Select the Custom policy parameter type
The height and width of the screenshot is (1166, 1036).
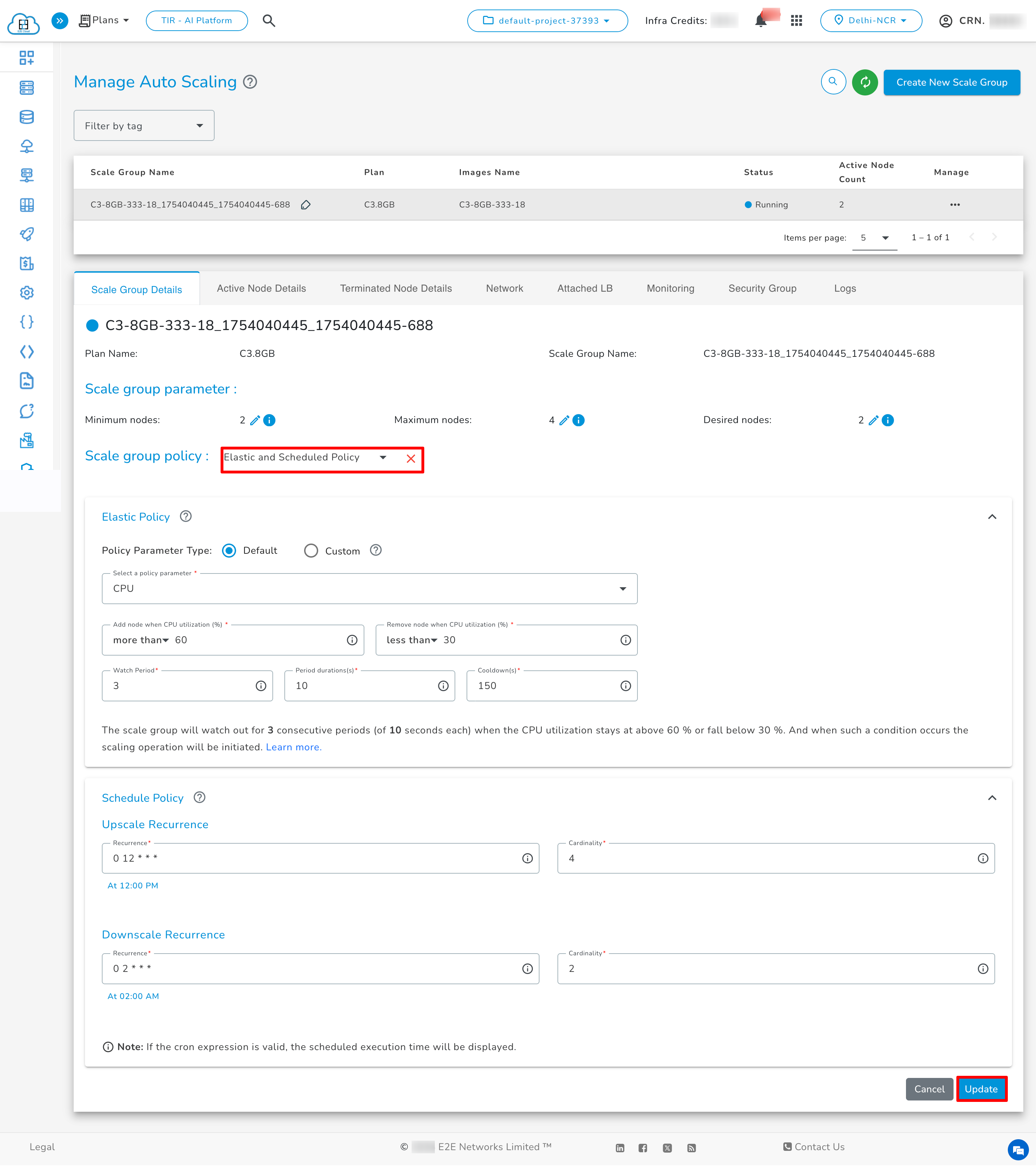311,551
